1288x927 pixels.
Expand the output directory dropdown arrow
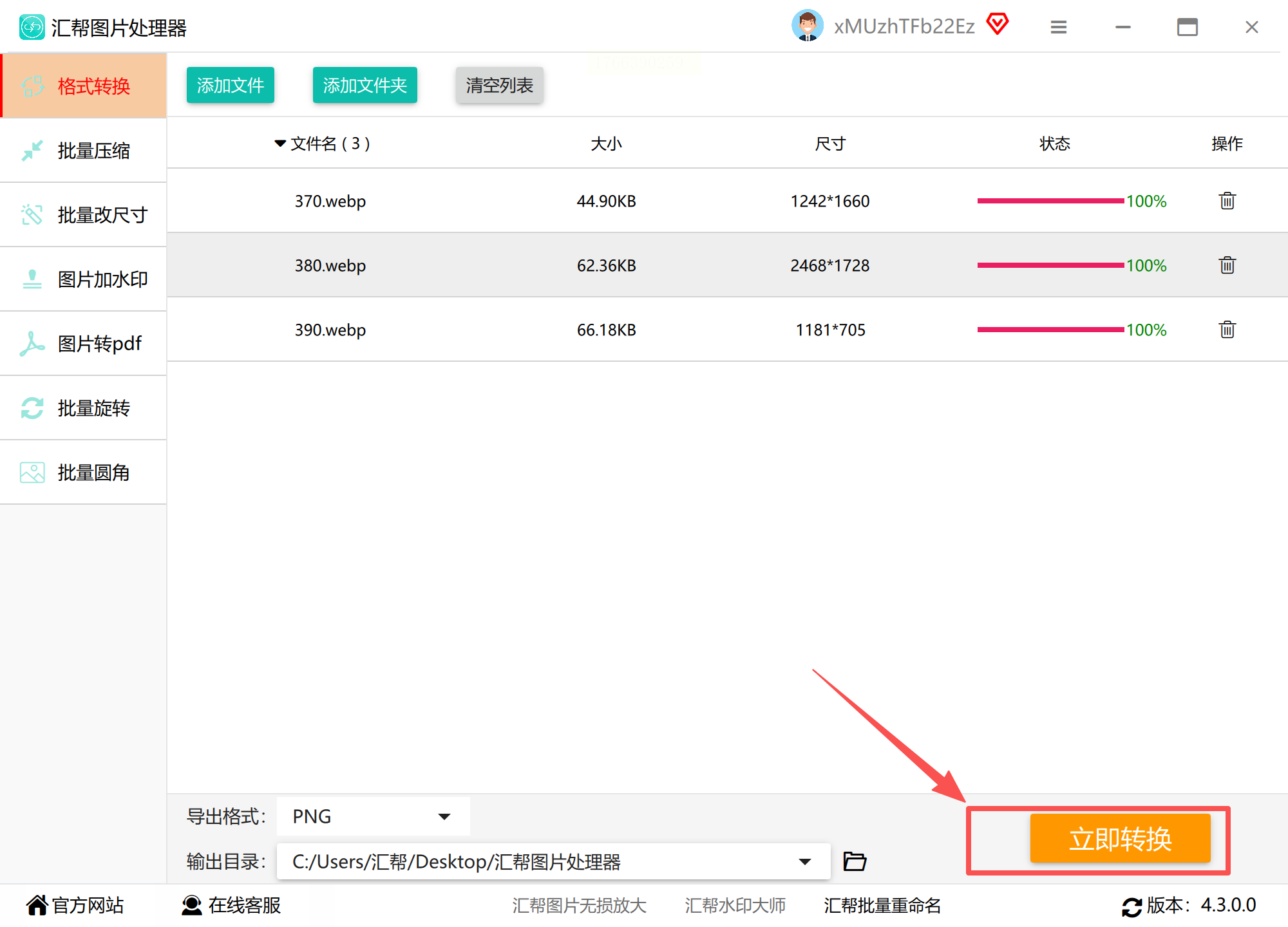[804, 861]
